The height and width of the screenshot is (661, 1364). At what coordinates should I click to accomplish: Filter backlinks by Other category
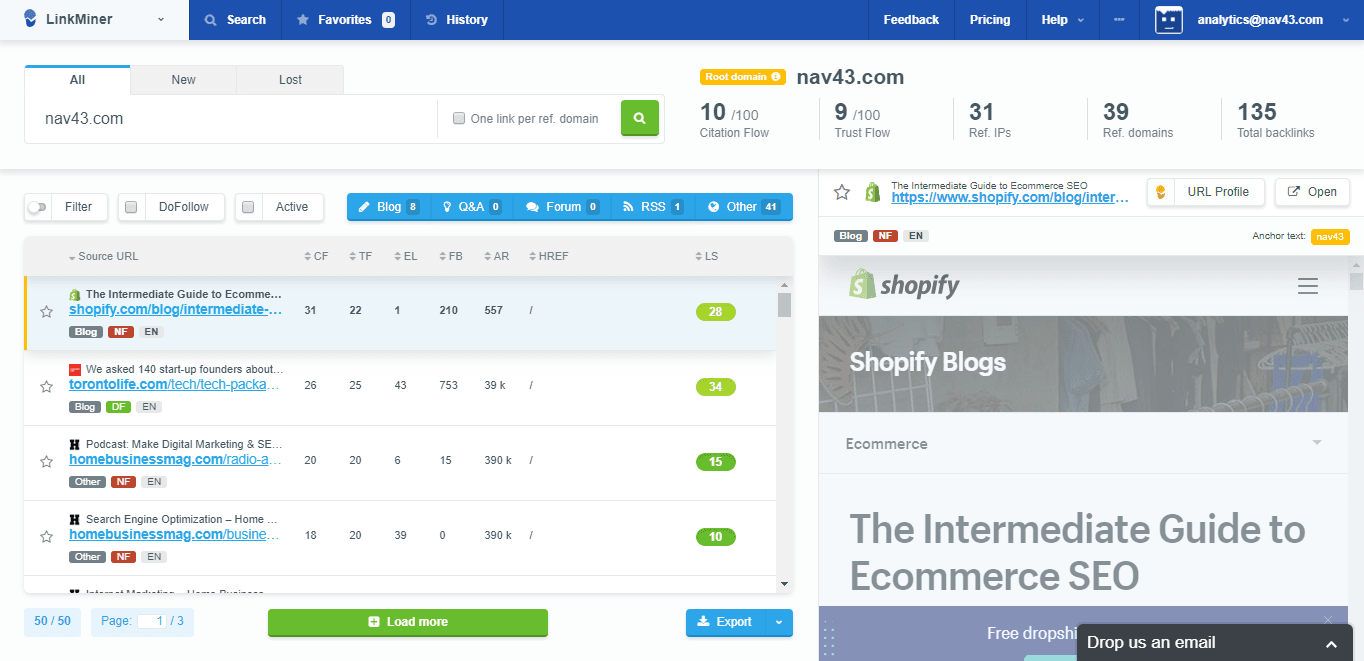click(x=743, y=207)
